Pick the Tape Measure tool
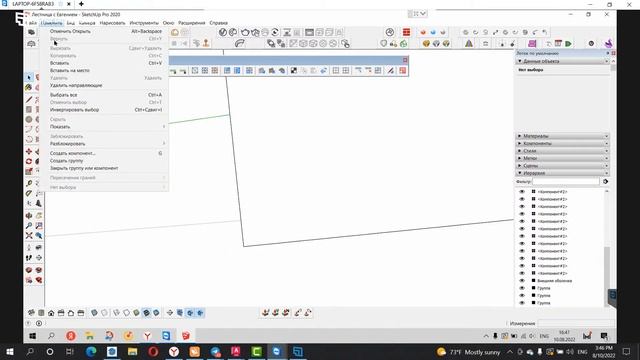The image size is (640, 360). pyautogui.click(x=29, y=183)
